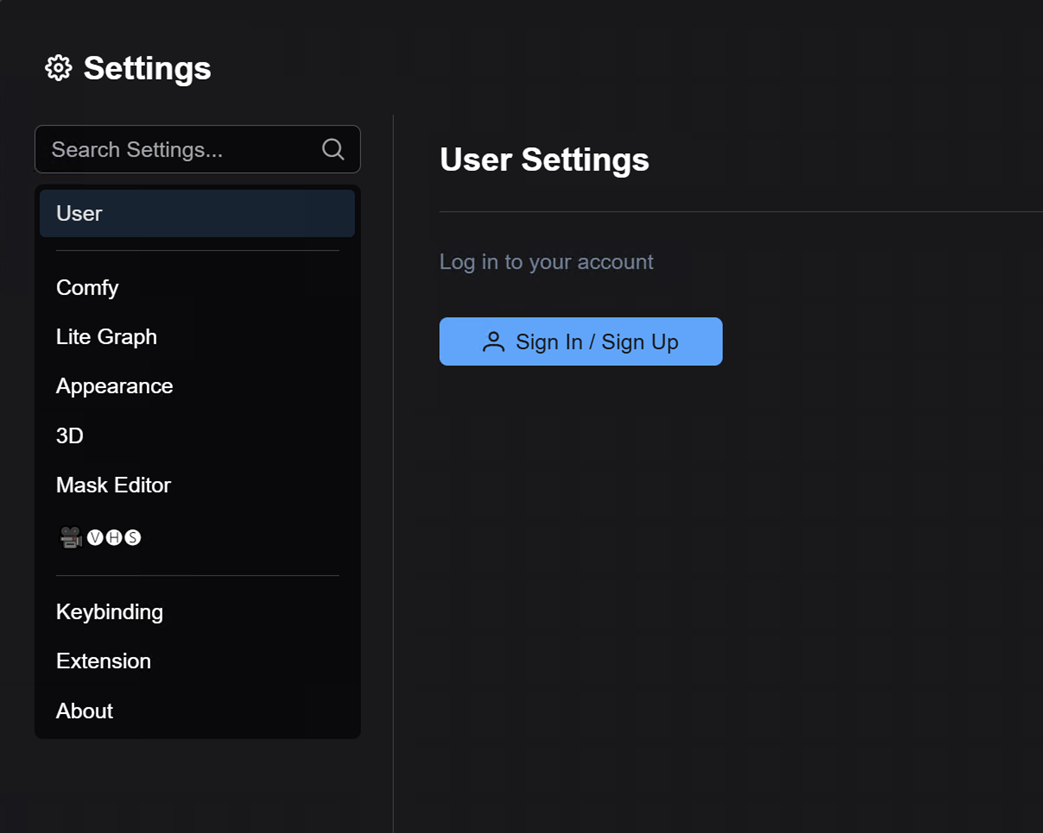Image resolution: width=1043 pixels, height=833 pixels.
Task: Open the Extension panel
Action: coord(198,661)
